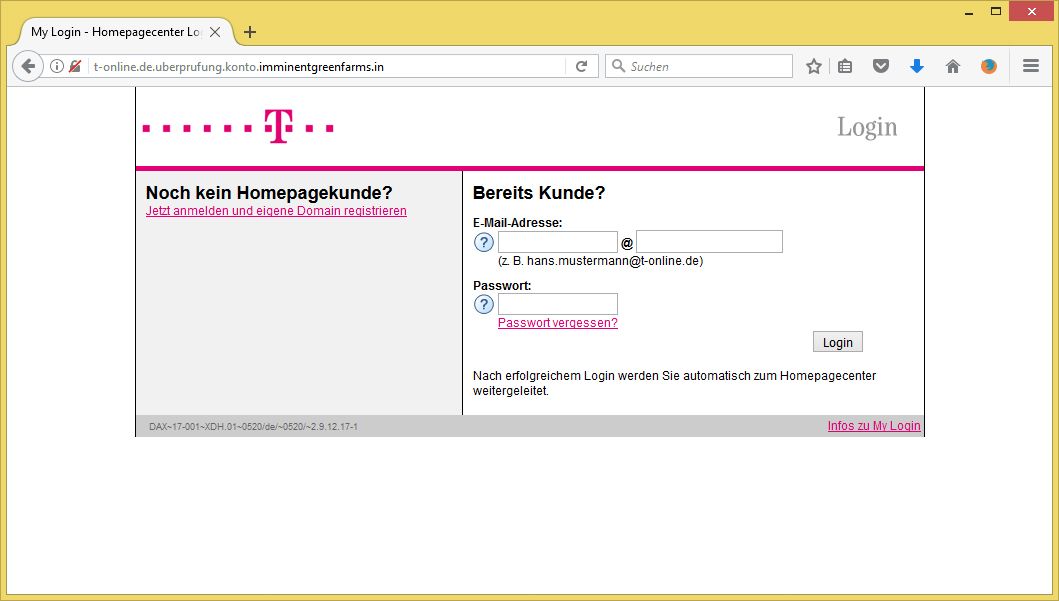Click the gray 'Login' header title
This screenshot has height=601, width=1059.
point(867,126)
